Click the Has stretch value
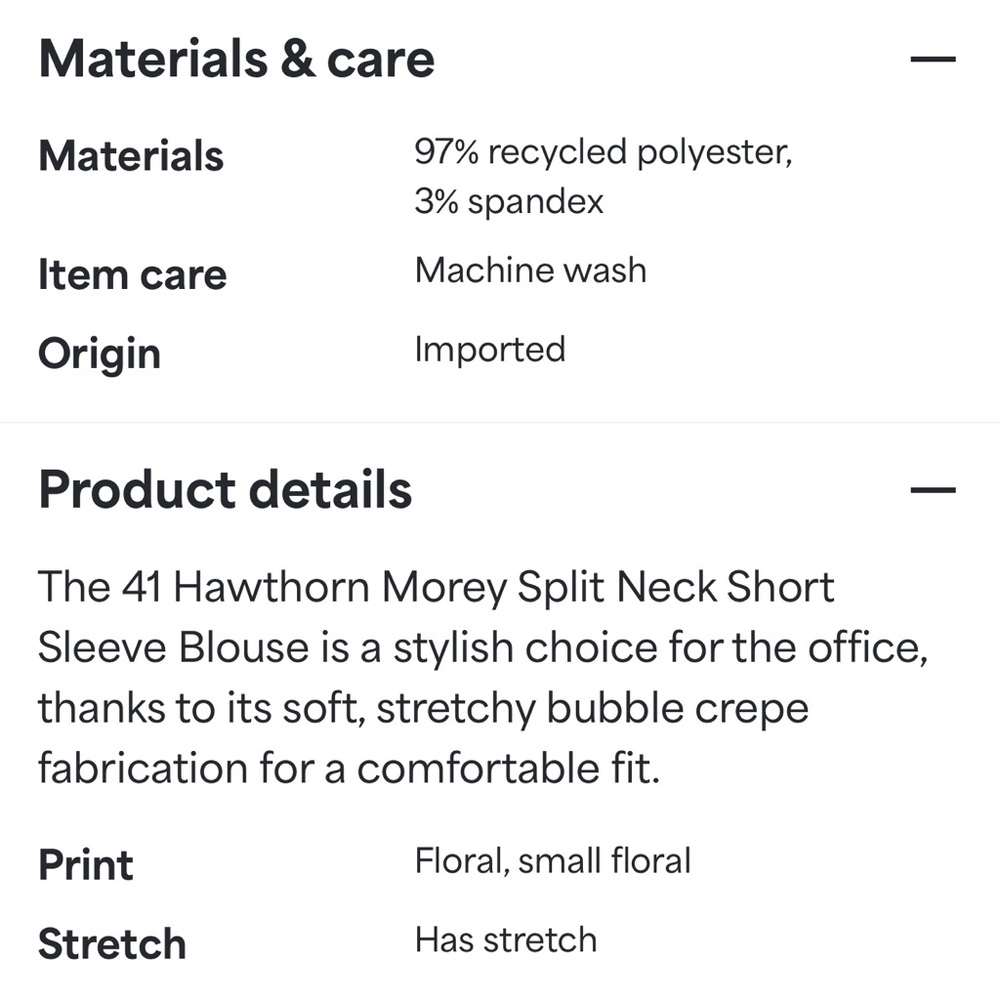The height and width of the screenshot is (1000, 1000). (x=506, y=940)
